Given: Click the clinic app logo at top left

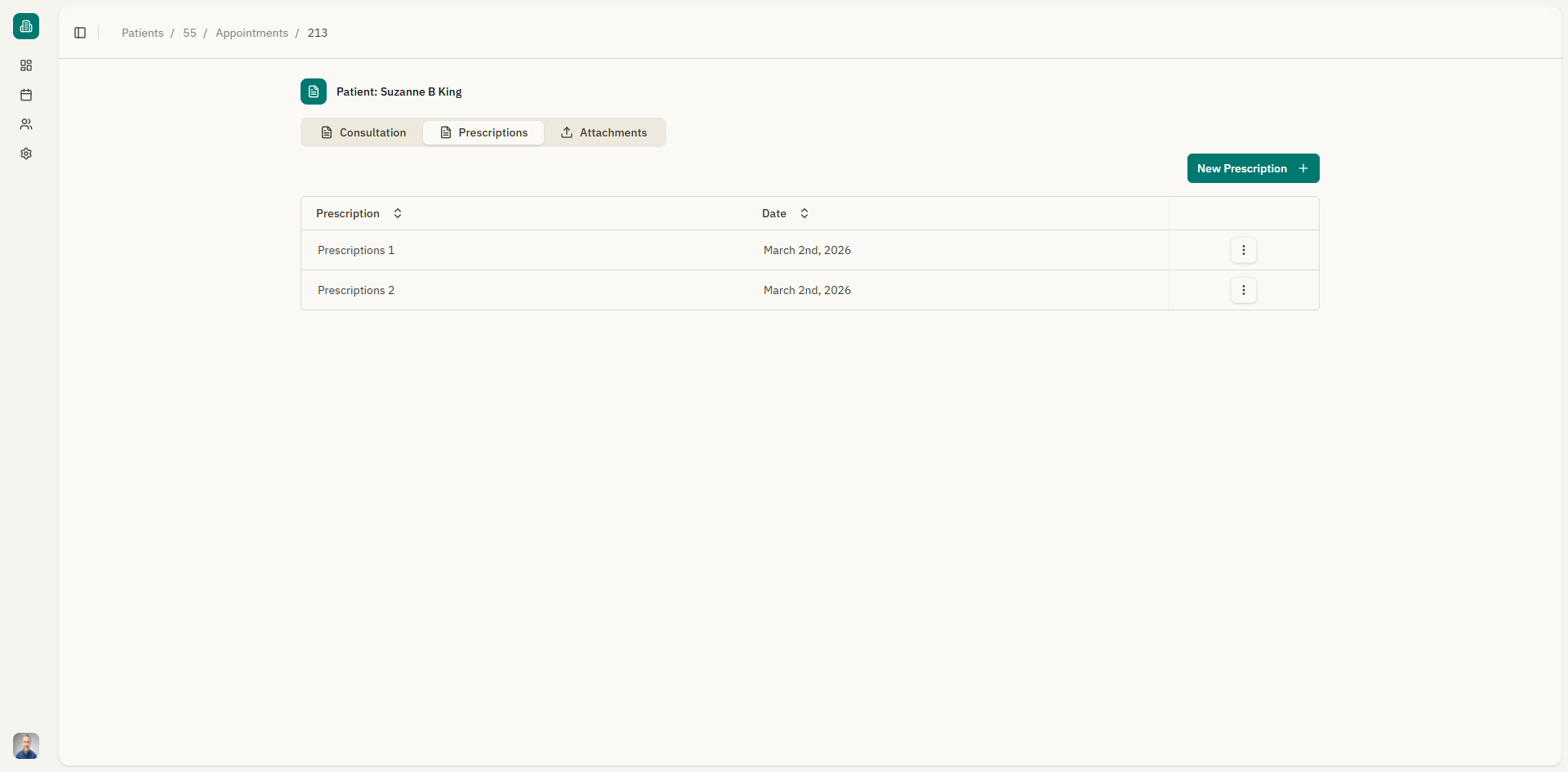Looking at the screenshot, I should point(26,25).
